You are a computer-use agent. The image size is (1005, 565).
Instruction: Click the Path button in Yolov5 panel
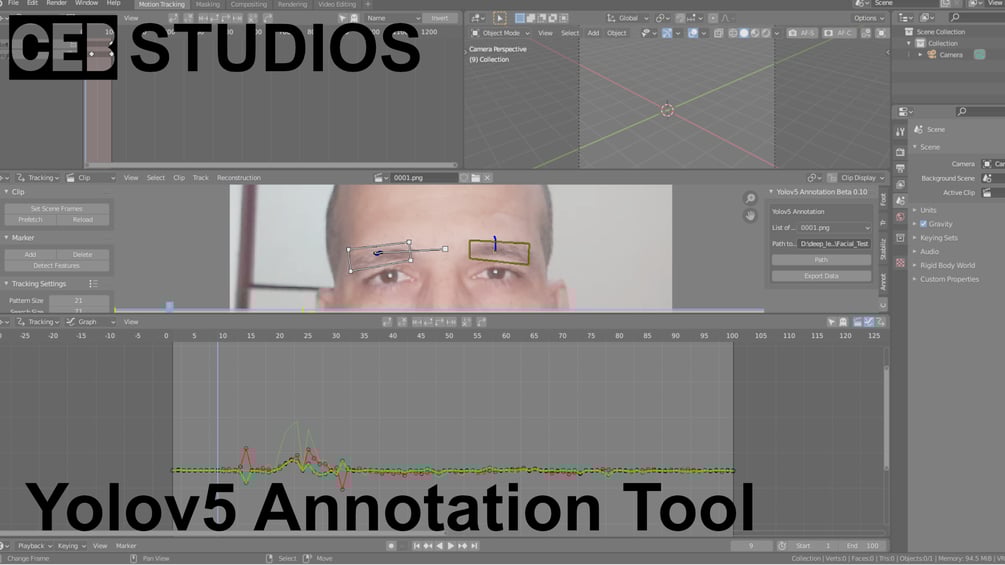[x=821, y=260]
